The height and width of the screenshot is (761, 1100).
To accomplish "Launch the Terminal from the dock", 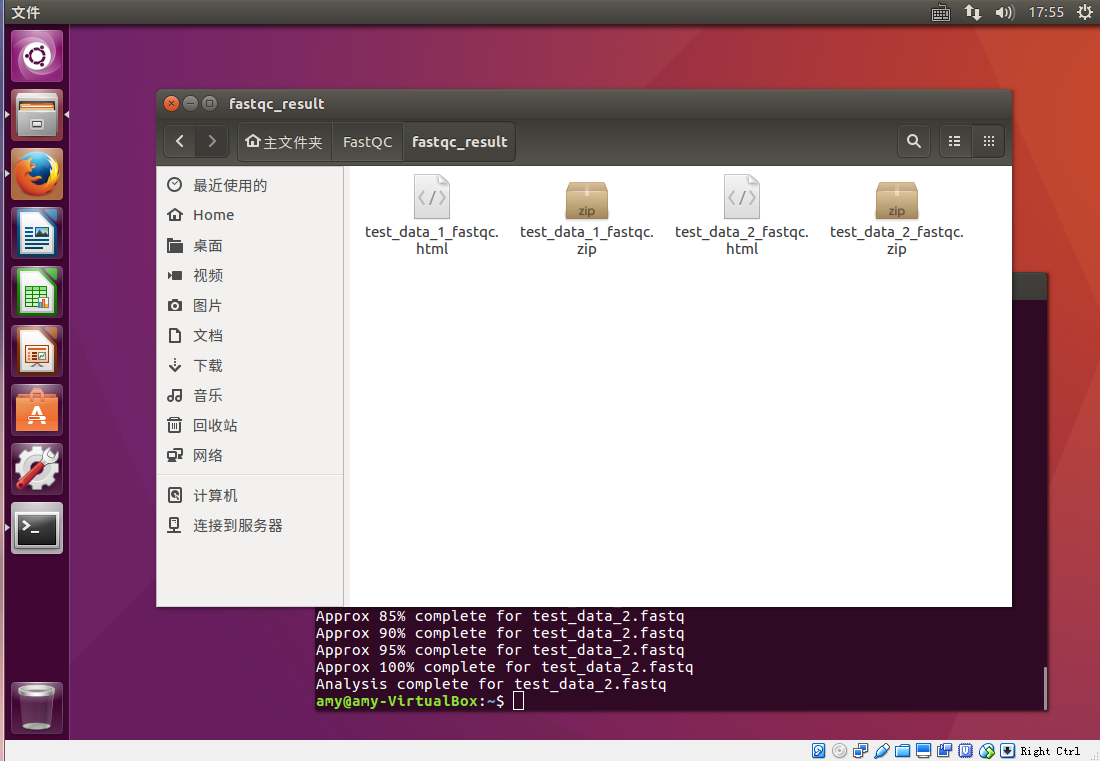I will (x=36, y=527).
